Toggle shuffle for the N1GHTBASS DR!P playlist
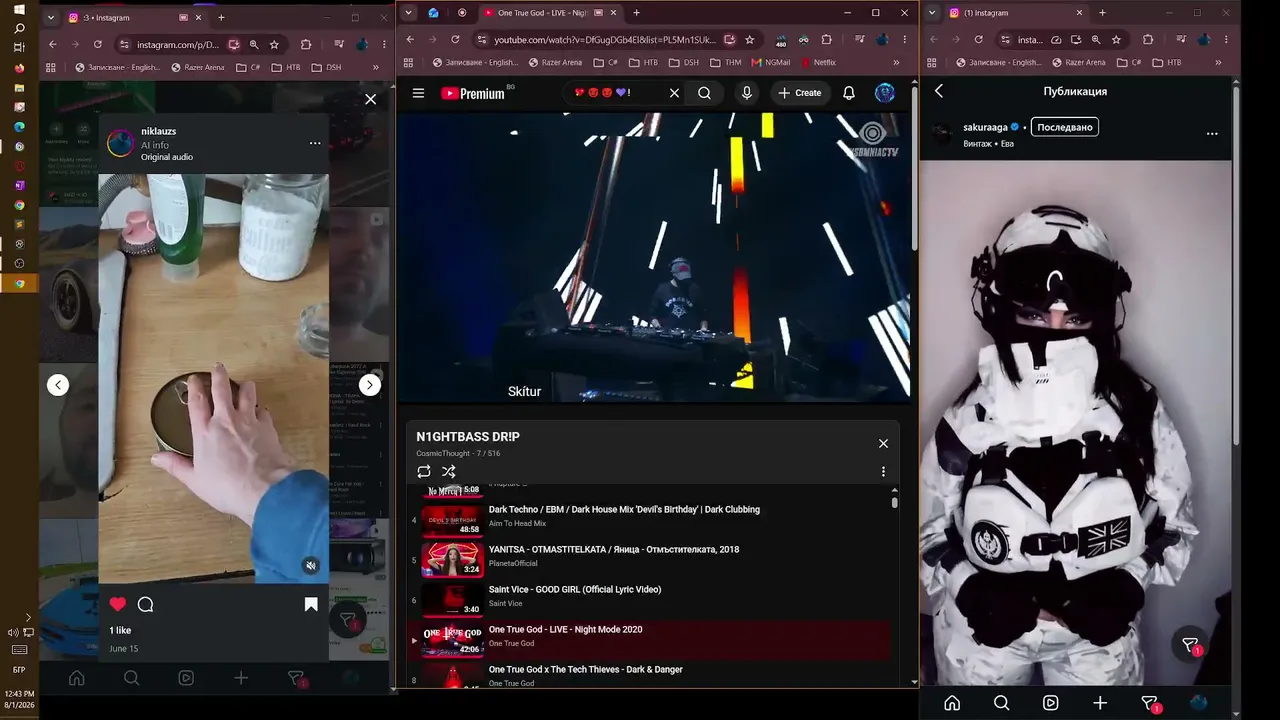The image size is (1280, 720). tap(448, 471)
